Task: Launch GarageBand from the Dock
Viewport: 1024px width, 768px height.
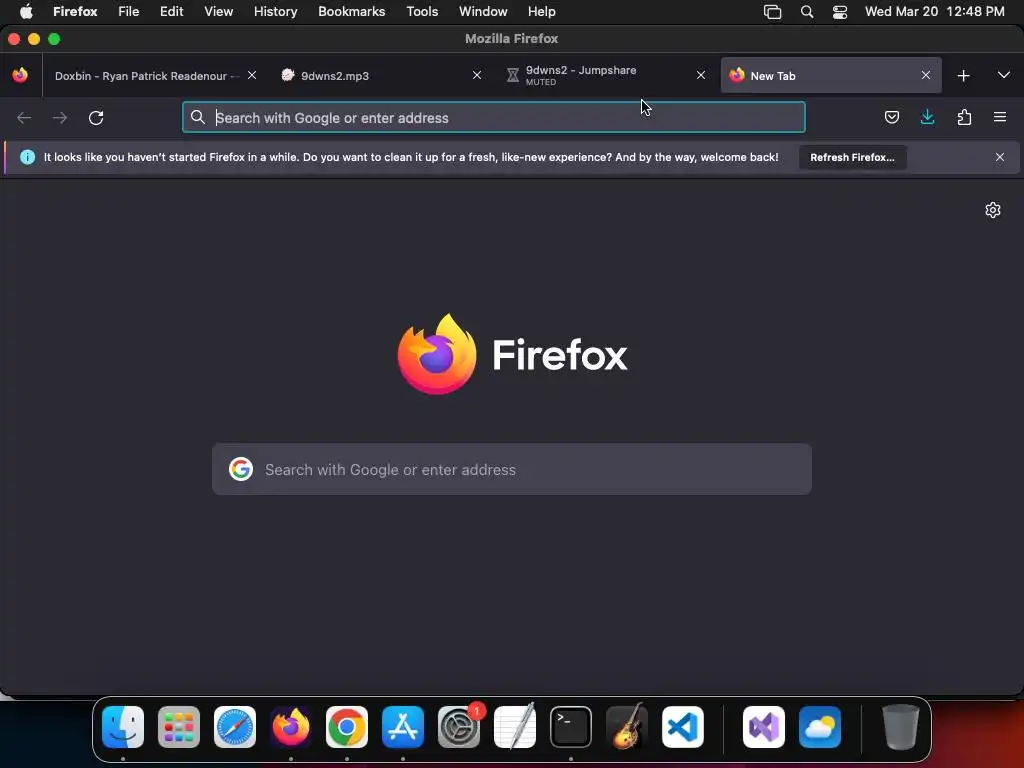Action: click(x=627, y=726)
